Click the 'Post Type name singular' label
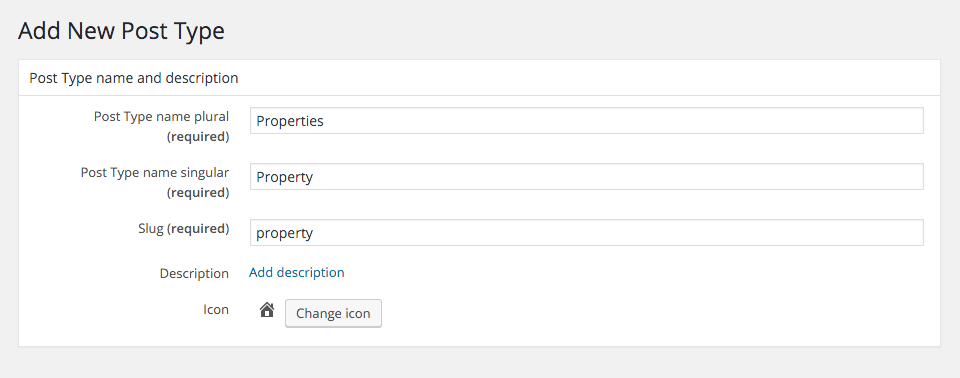The width and height of the screenshot is (960, 378). click(155, 173)
